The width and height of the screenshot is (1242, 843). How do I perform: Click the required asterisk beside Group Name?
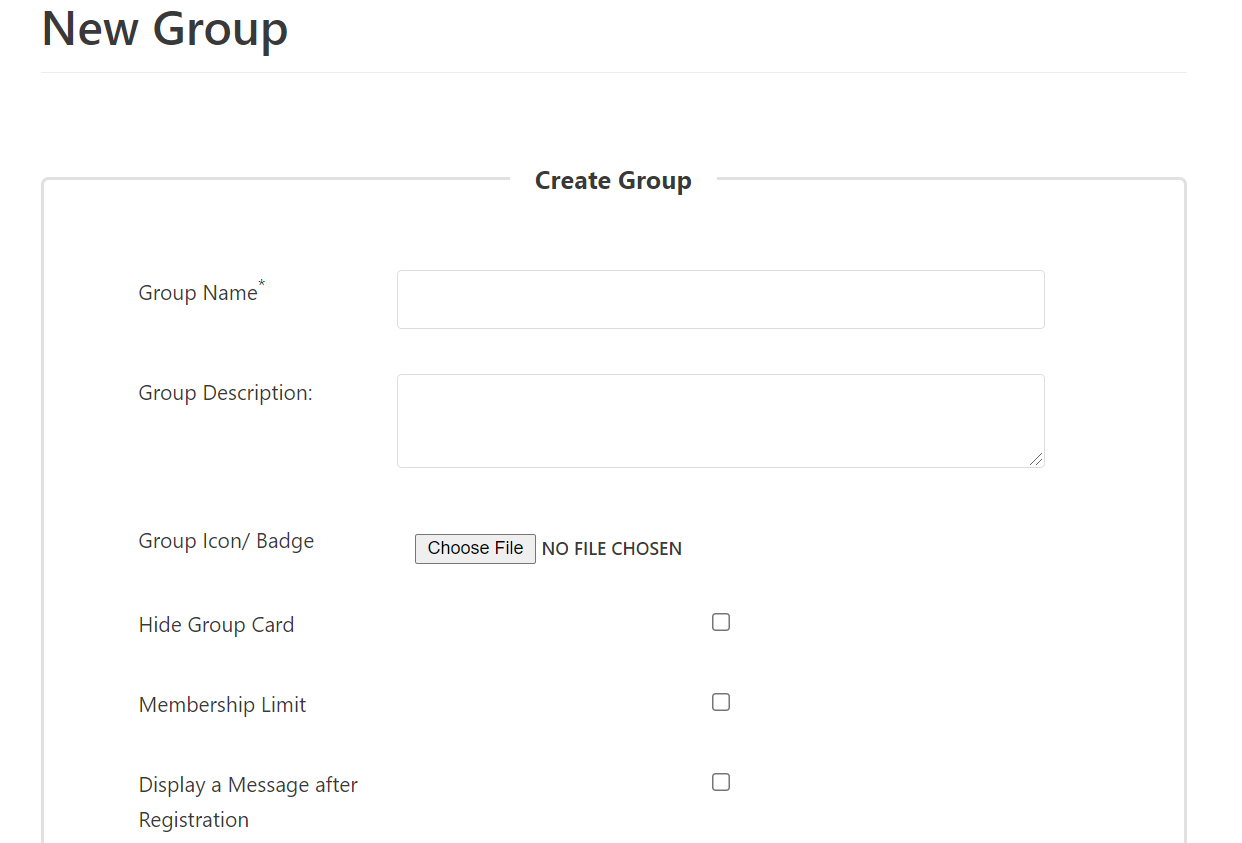point(261,283)
